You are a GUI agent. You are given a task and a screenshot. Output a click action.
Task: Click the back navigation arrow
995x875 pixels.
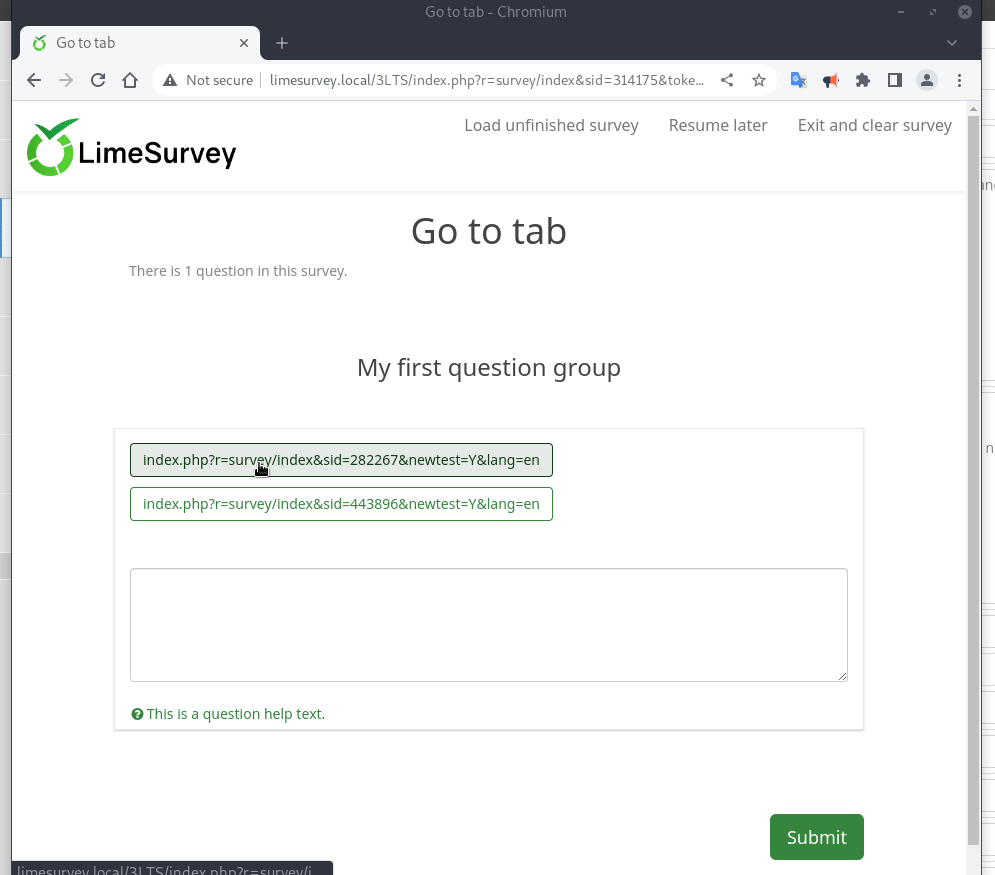click(34, 80)
